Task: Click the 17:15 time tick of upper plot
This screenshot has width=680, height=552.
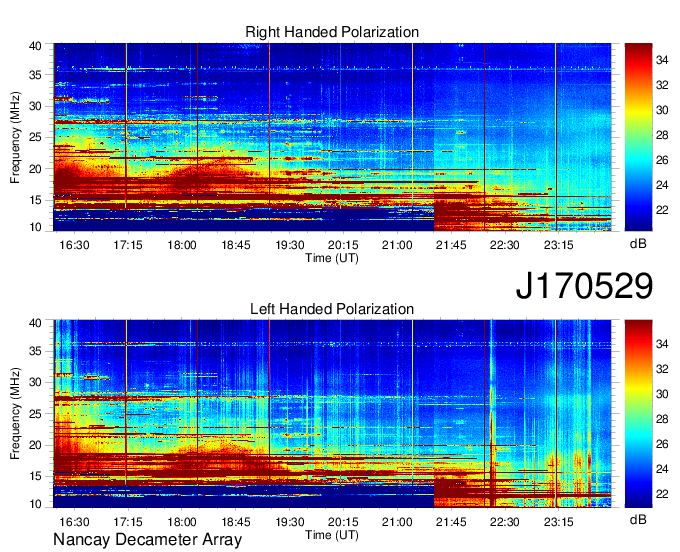Action: [x=128, y=245]
